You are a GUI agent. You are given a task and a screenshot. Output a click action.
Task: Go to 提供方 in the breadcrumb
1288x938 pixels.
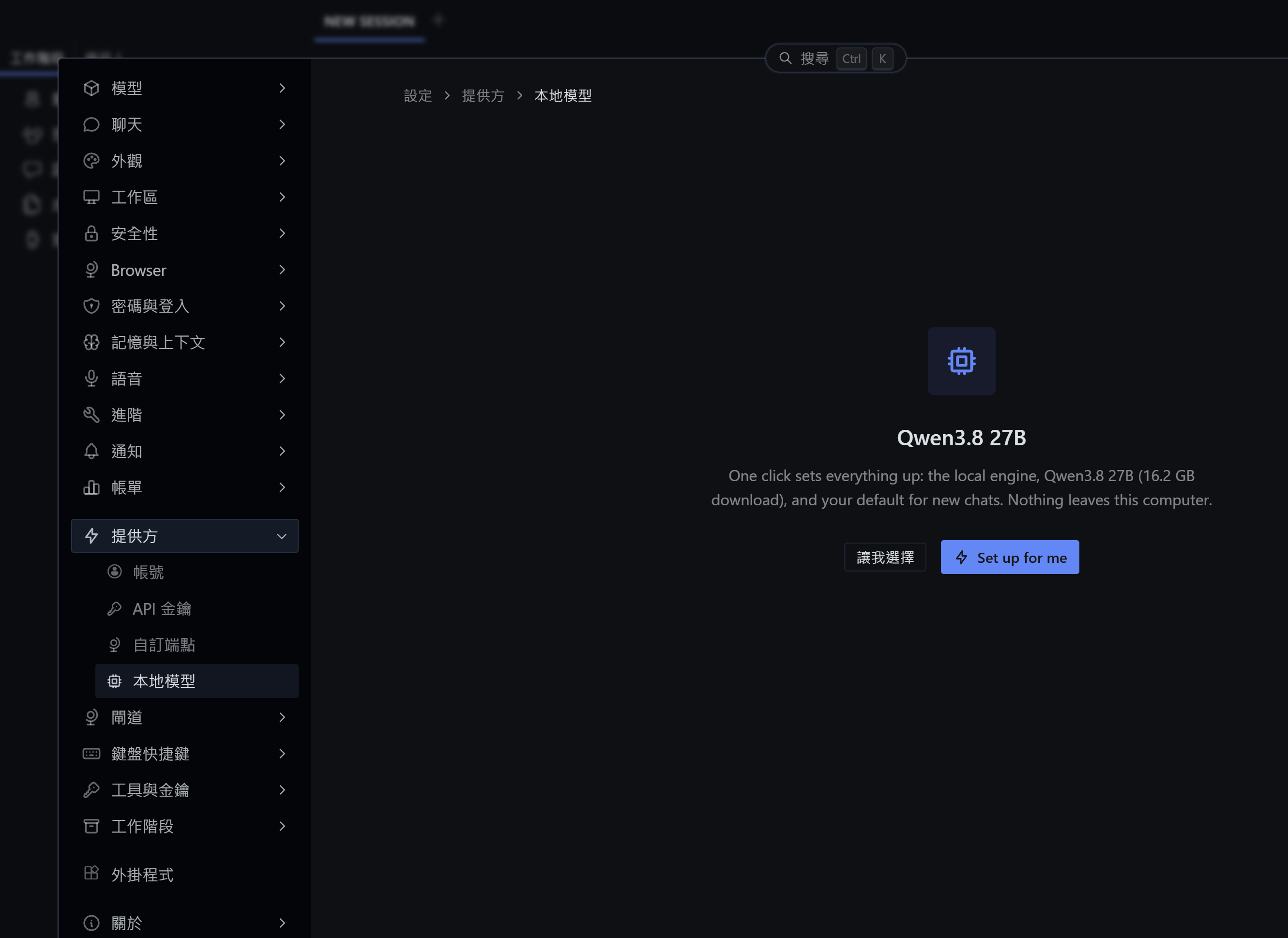coord(483,95)
